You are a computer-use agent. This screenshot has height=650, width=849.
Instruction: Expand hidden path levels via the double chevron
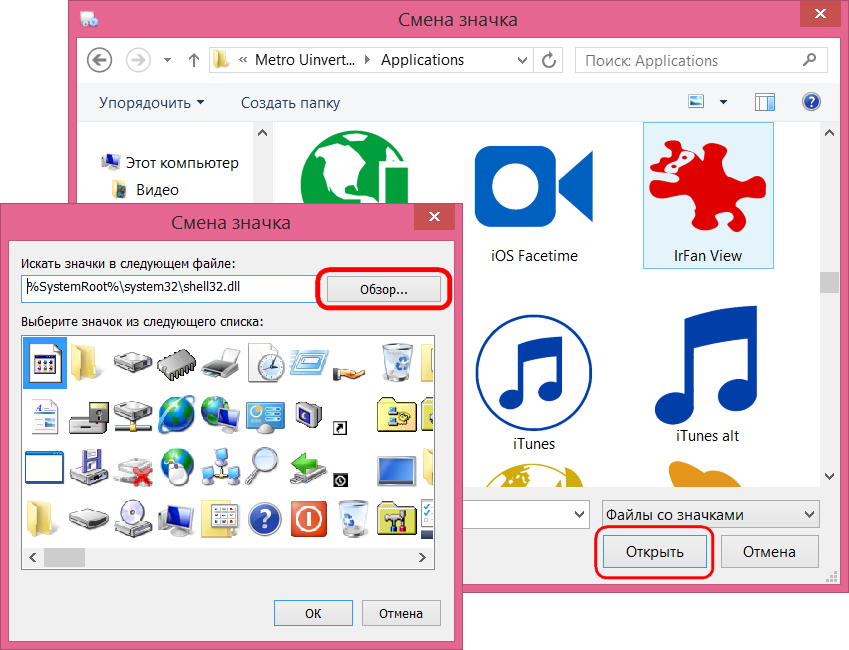pyautogui.click(x=243, y=60)
